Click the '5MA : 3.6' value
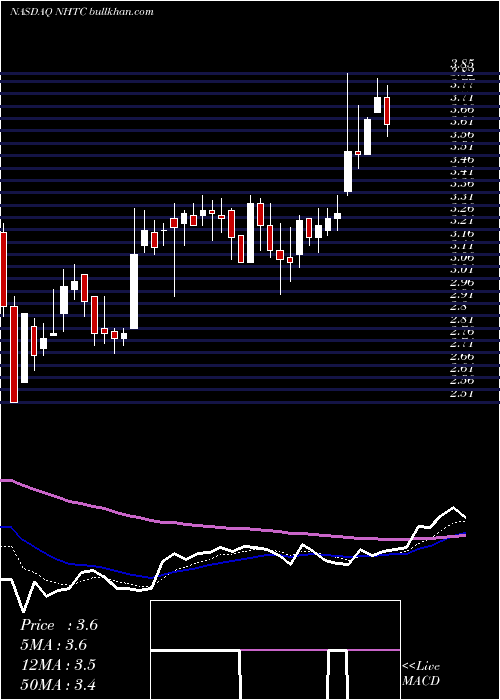Image resolution: width=500 pixels, height=700 pixels. pyautogui.click(x=54, y=645)
